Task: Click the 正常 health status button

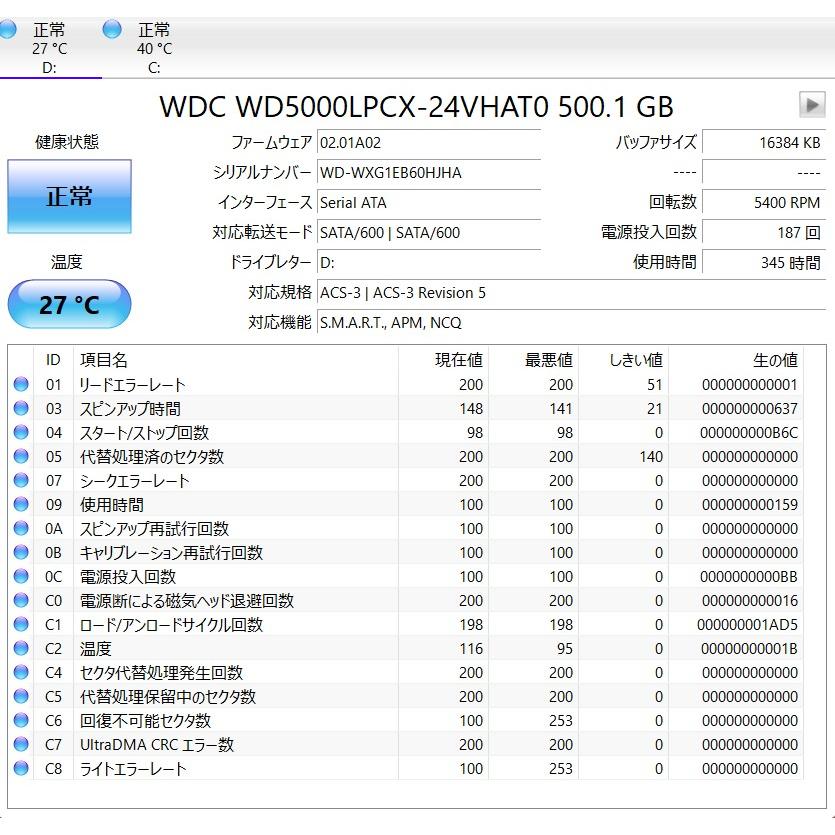Action: pyautogui.click(x=69, y=197)
